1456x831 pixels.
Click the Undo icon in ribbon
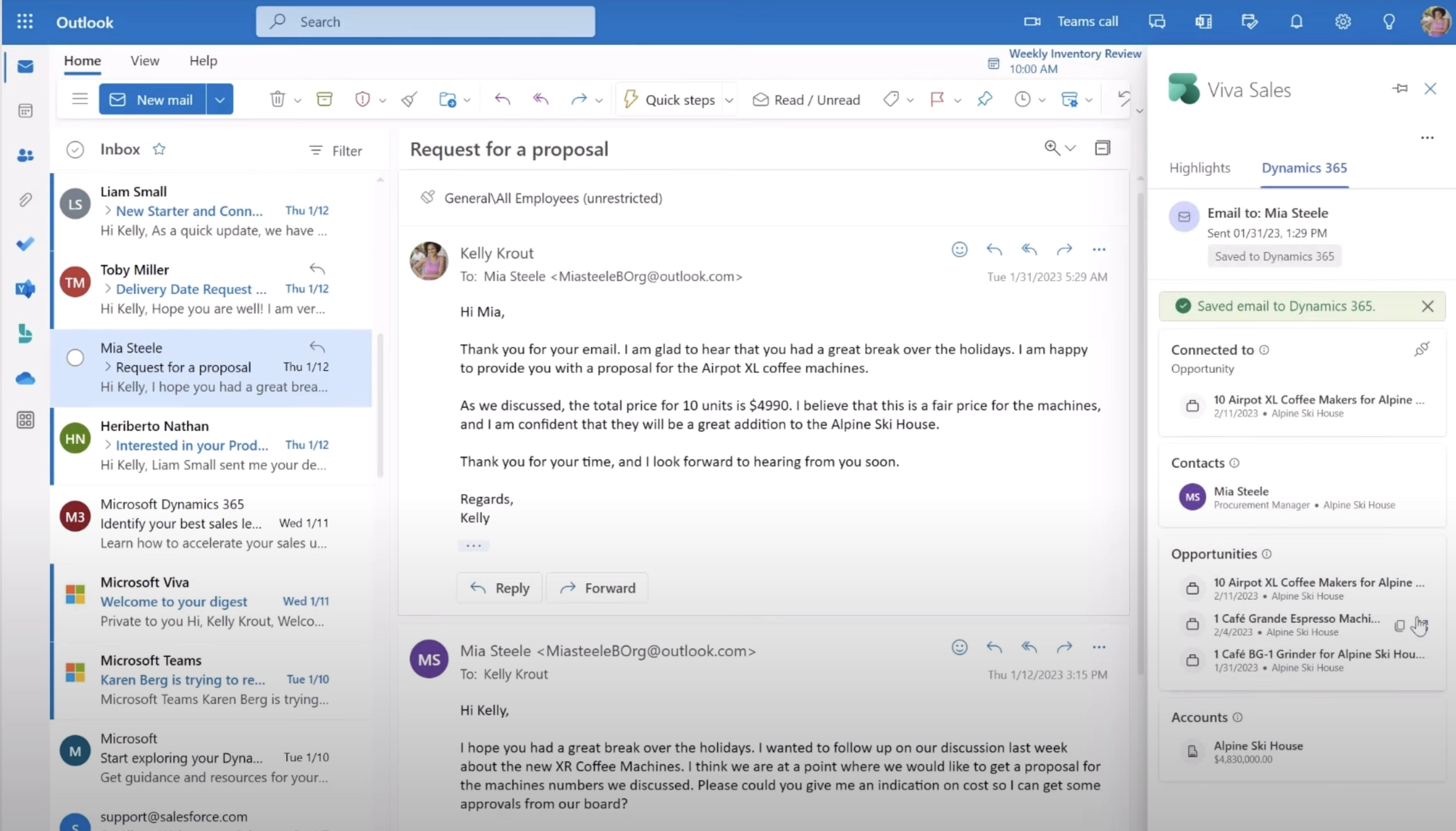1124,98
